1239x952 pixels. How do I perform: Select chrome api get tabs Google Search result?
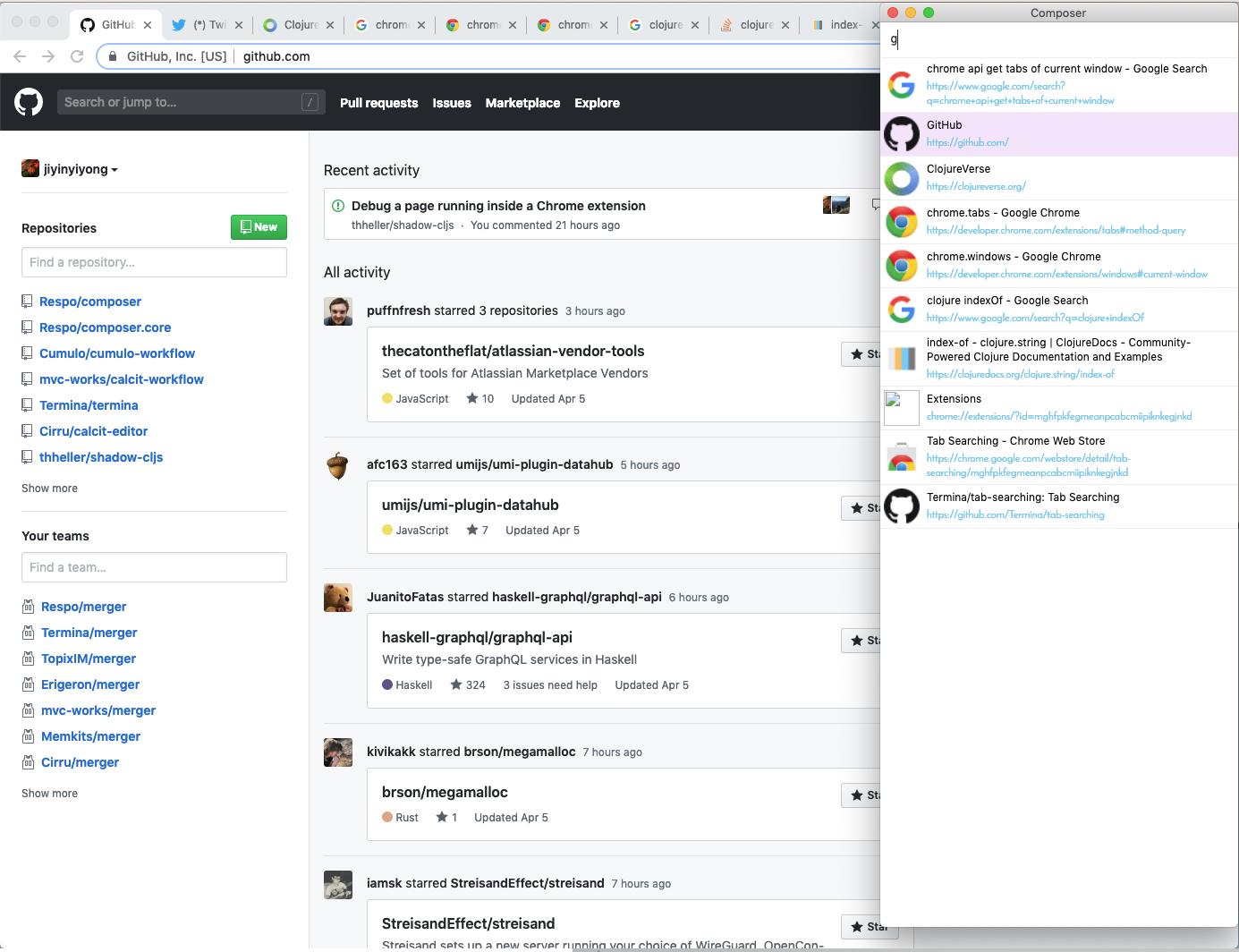coord(1059,84)
